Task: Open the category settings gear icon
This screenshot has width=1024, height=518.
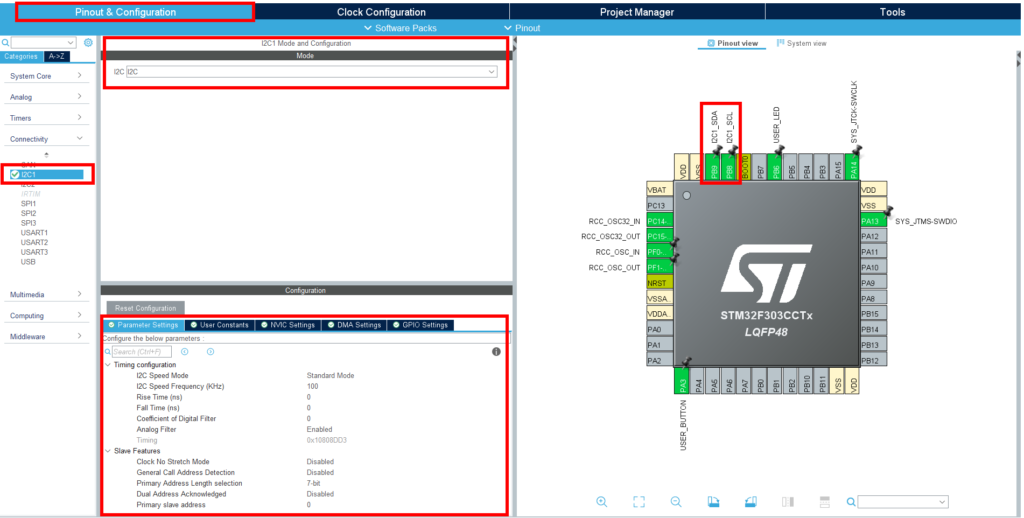Action: click(88, 42)
